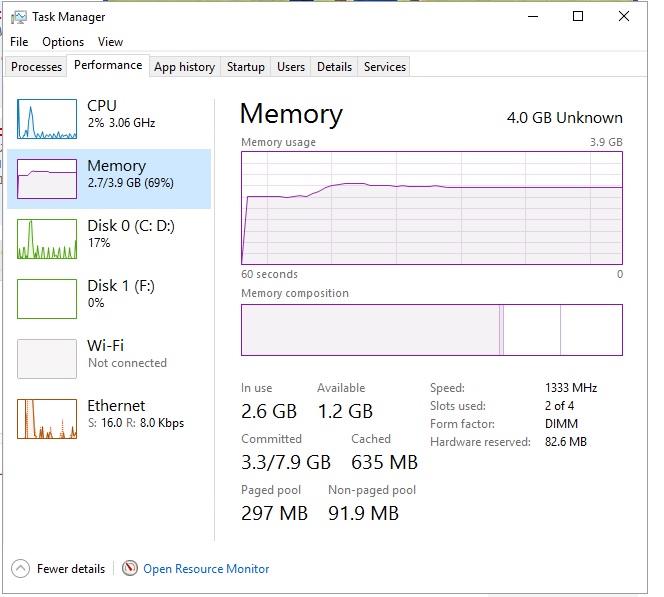This screenshot has height=597, width=664.
Task: Click the Slots used 2 of 4 value
Action: tap(559, 406)
